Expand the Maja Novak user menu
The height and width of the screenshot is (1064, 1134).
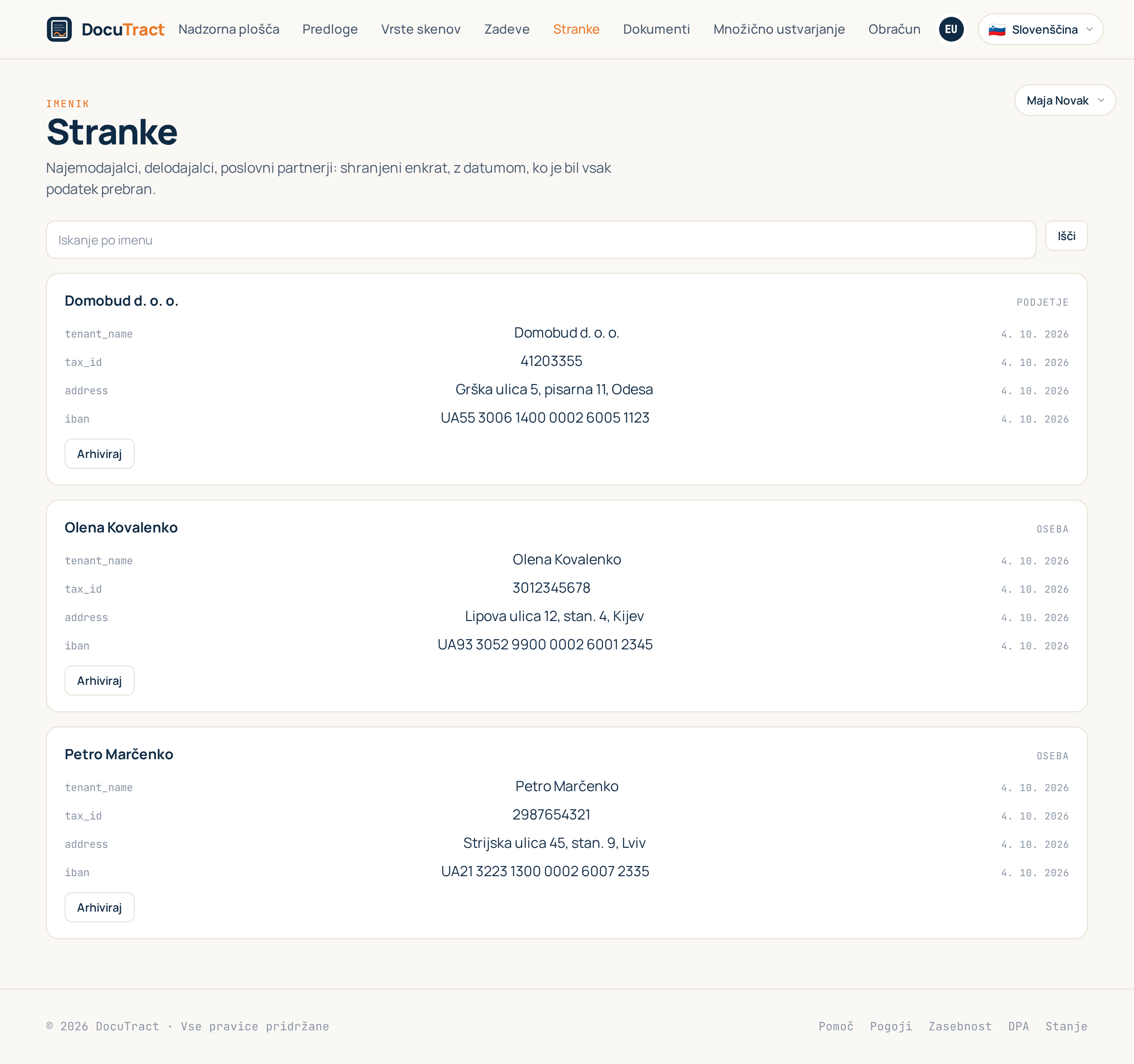[1064, 101]
